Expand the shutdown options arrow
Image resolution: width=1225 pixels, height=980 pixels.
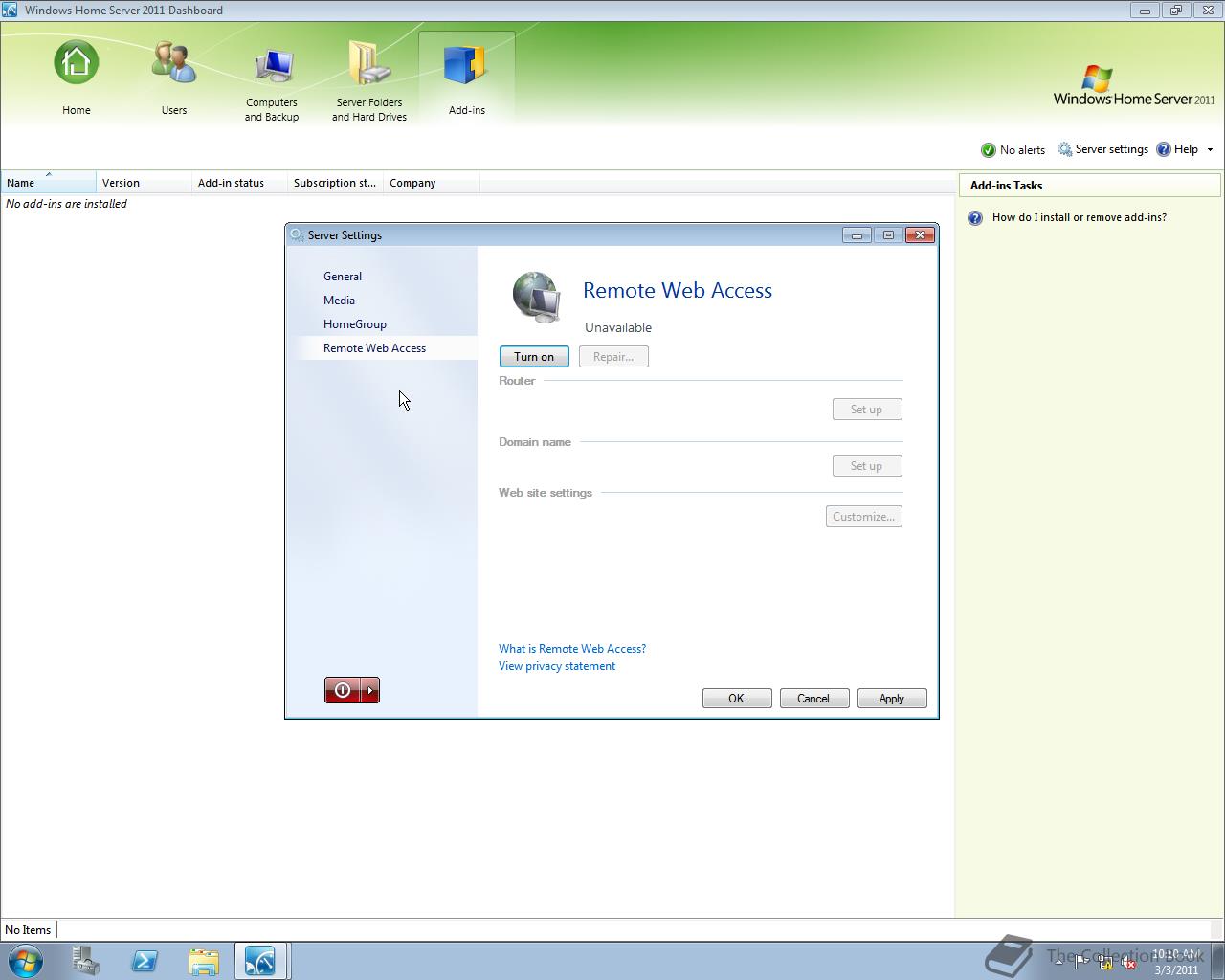370,690
